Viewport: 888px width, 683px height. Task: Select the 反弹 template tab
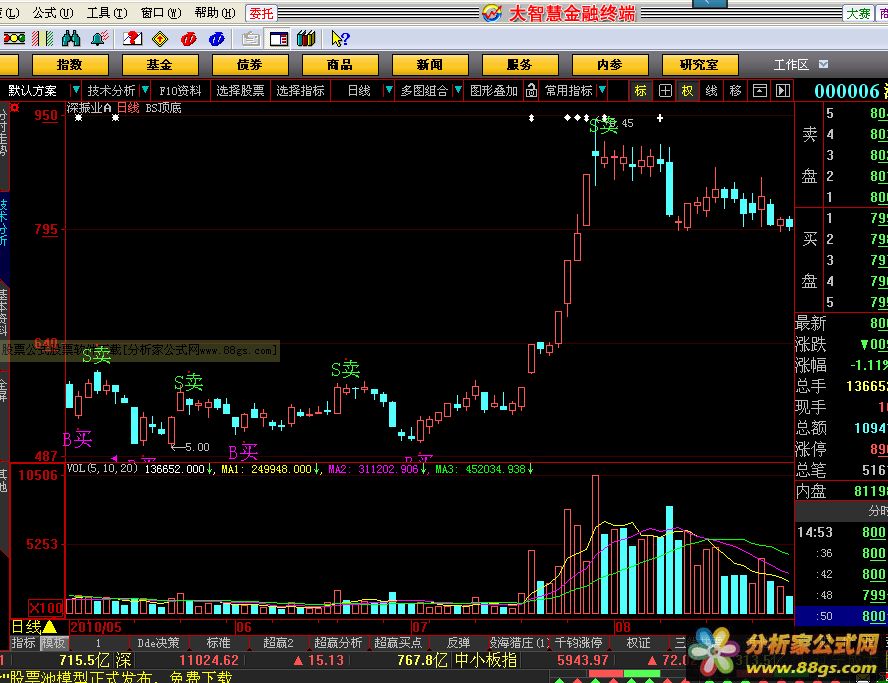[458, 643]
